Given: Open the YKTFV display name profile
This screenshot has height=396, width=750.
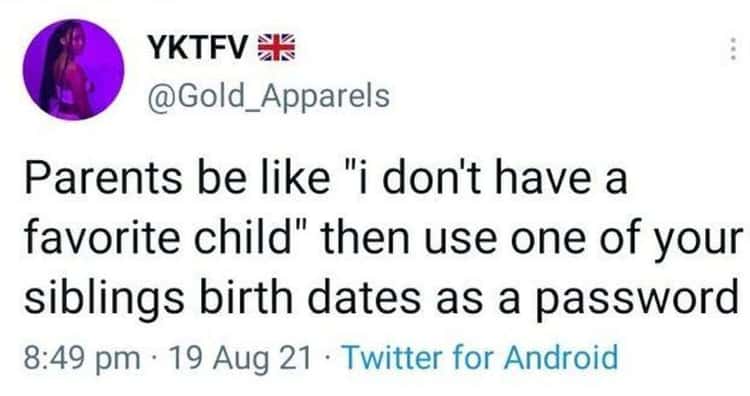Looking at the screenshot, I should 198,48.
